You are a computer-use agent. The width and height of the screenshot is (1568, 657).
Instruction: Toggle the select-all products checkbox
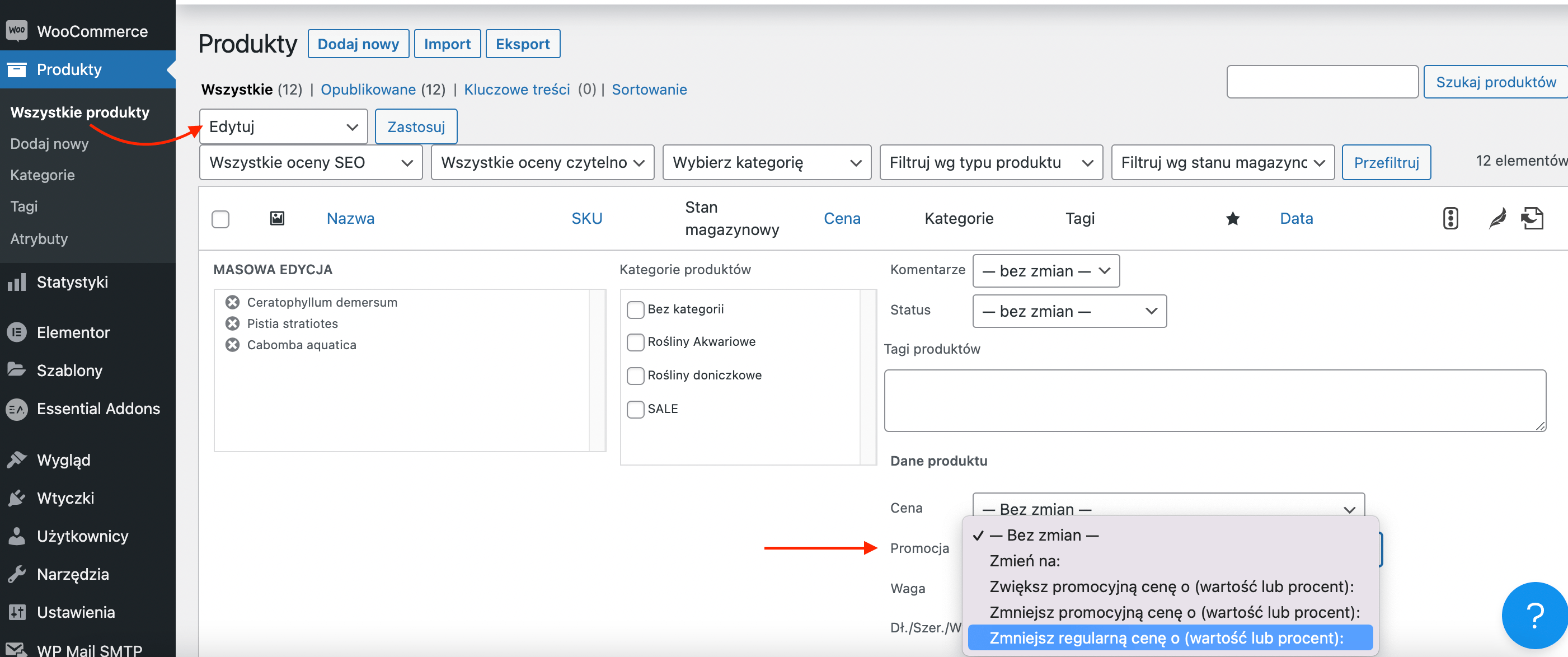(220, 219)
